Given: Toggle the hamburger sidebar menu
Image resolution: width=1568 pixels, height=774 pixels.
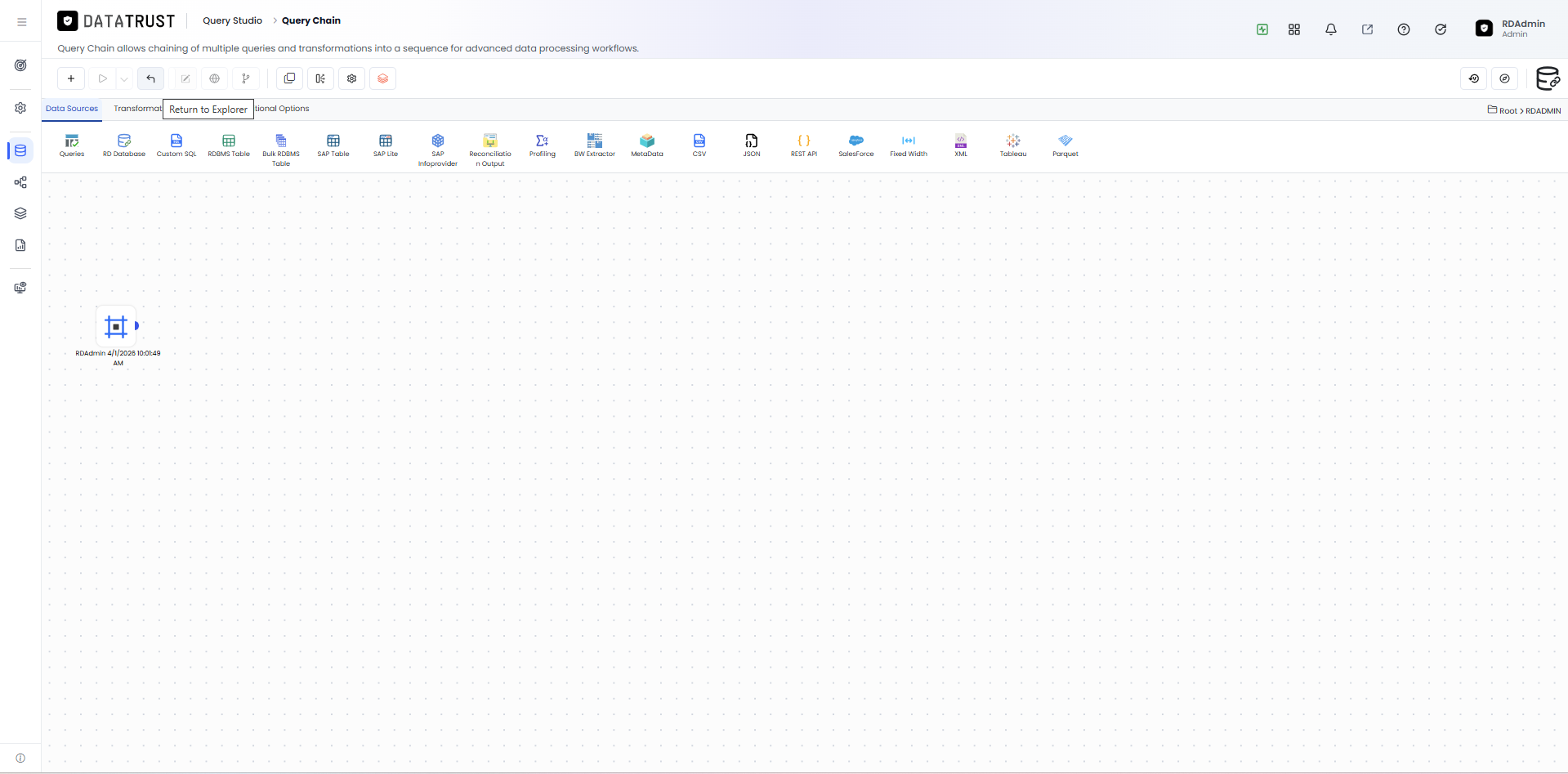Looking at the screenshot, I should (22, 22).
